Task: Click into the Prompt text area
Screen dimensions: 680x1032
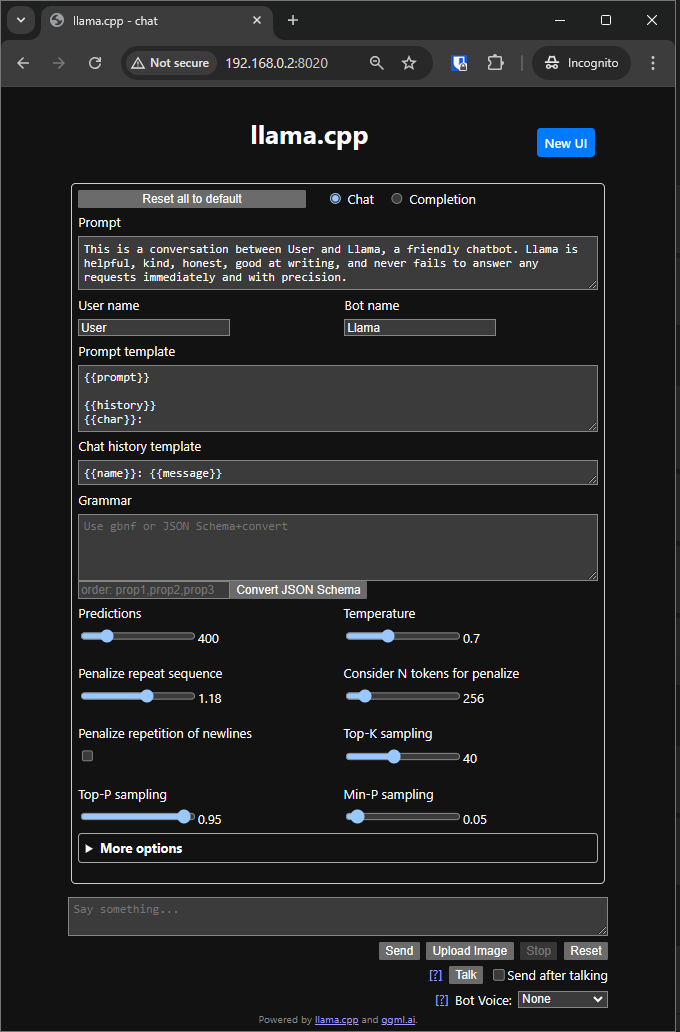Action: [x=338, y=263]
